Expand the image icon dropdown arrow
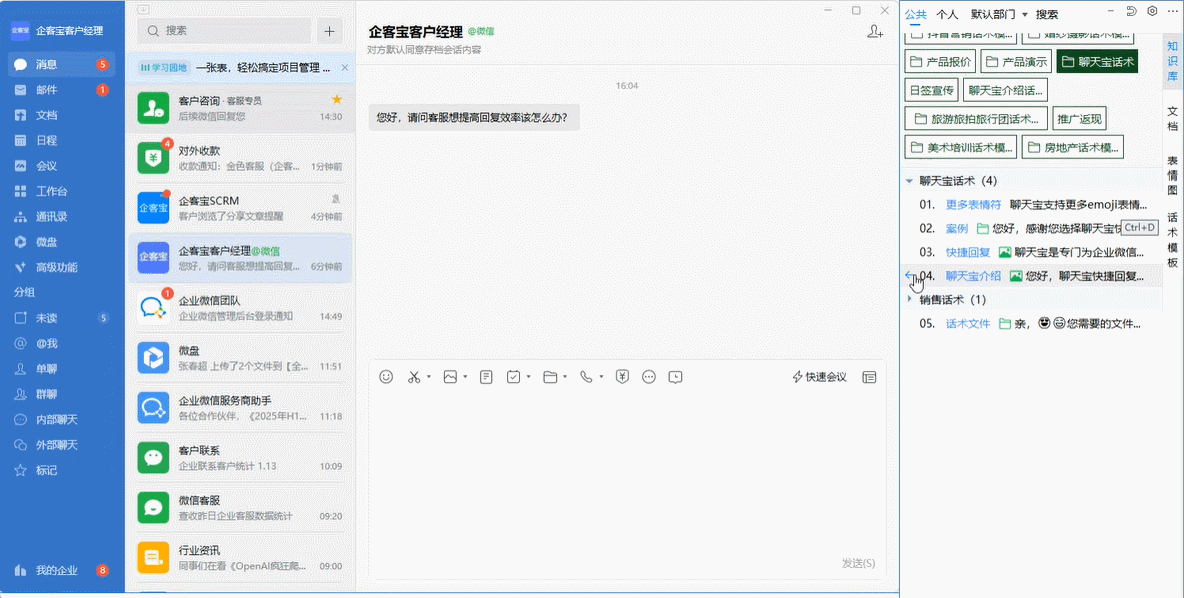1184x598 pixels. click(464, 377)
